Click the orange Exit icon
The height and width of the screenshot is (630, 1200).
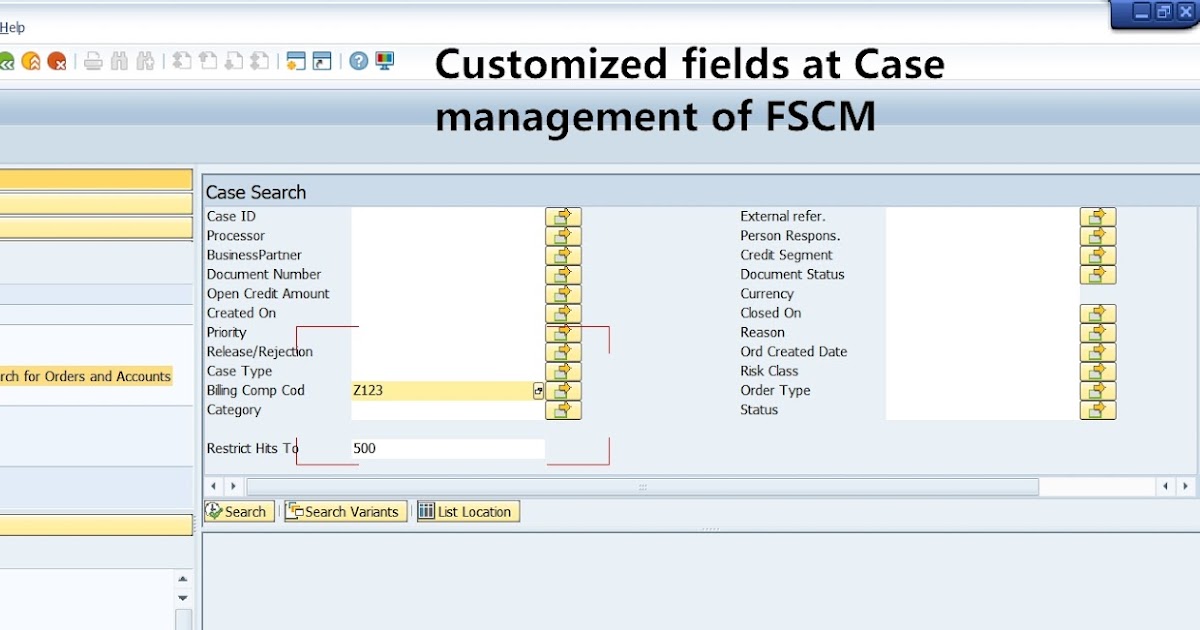(30, 60)
